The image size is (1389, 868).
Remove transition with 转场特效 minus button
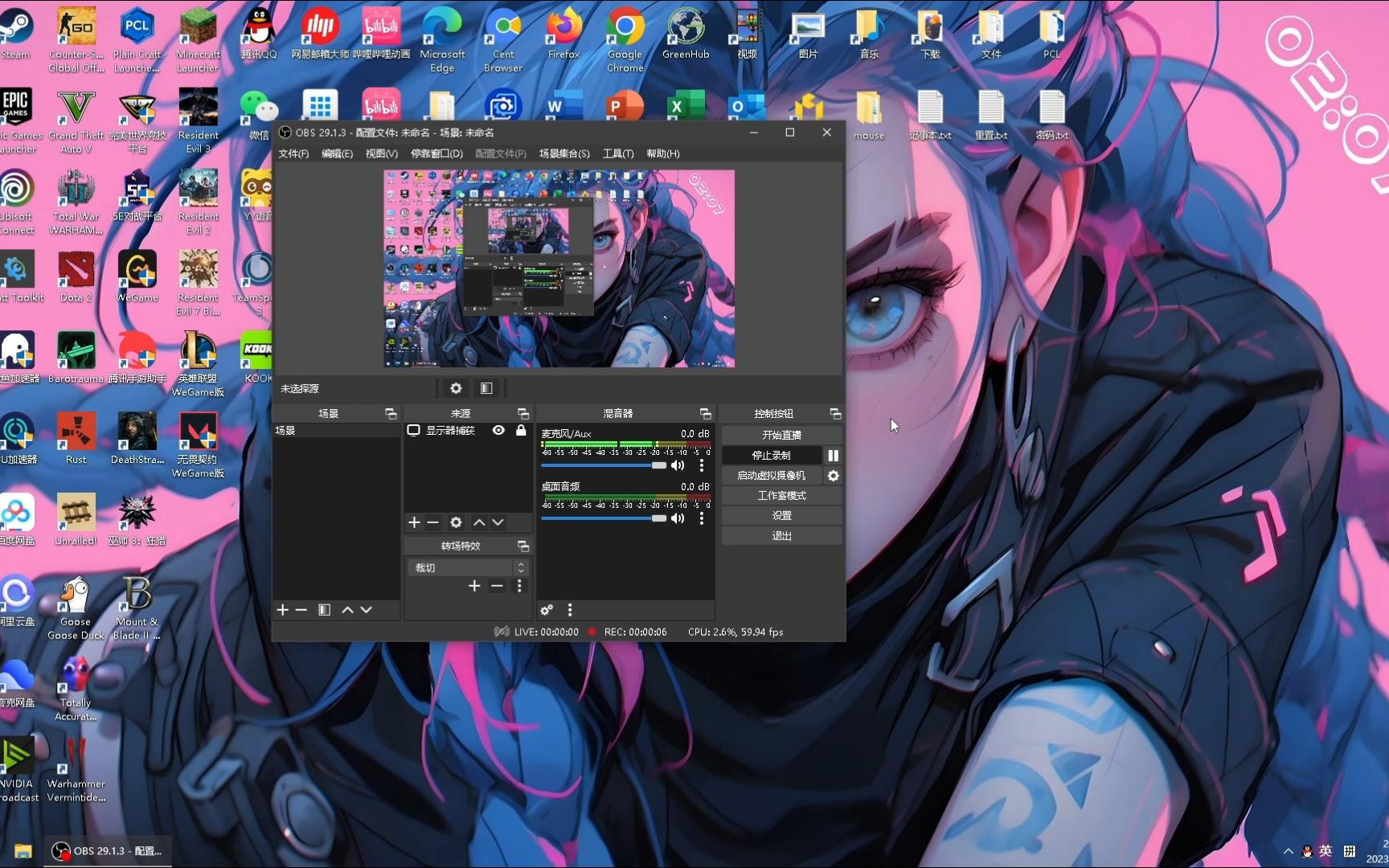click(x=497, y=586)
